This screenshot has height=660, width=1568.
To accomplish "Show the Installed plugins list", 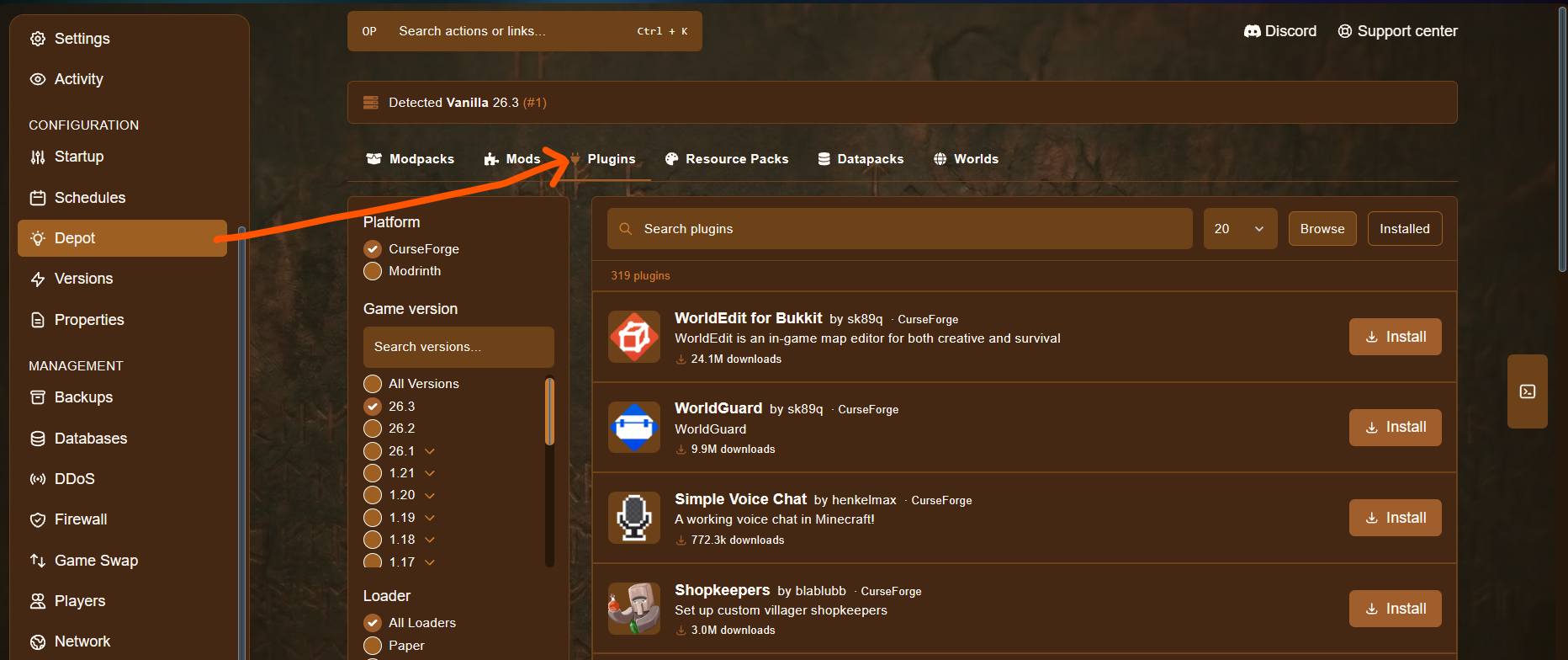I will (1405, 229).
